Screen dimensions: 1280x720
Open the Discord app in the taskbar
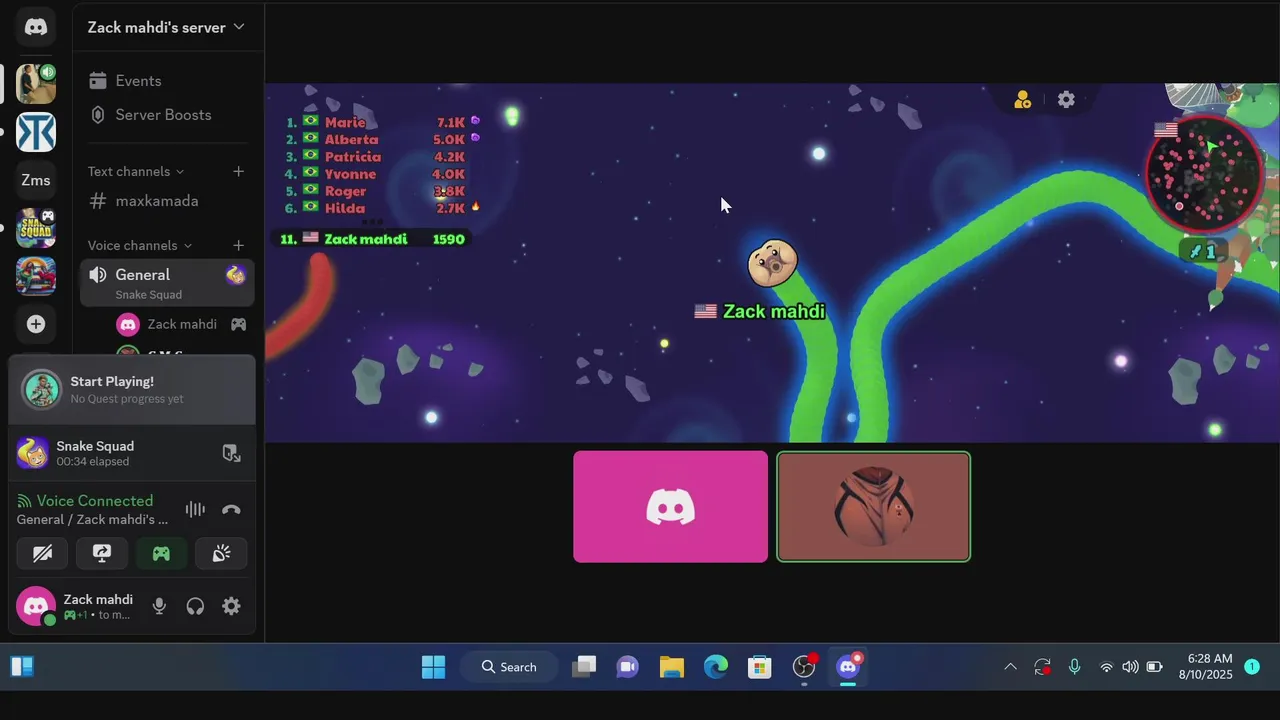tap(848, 667)
